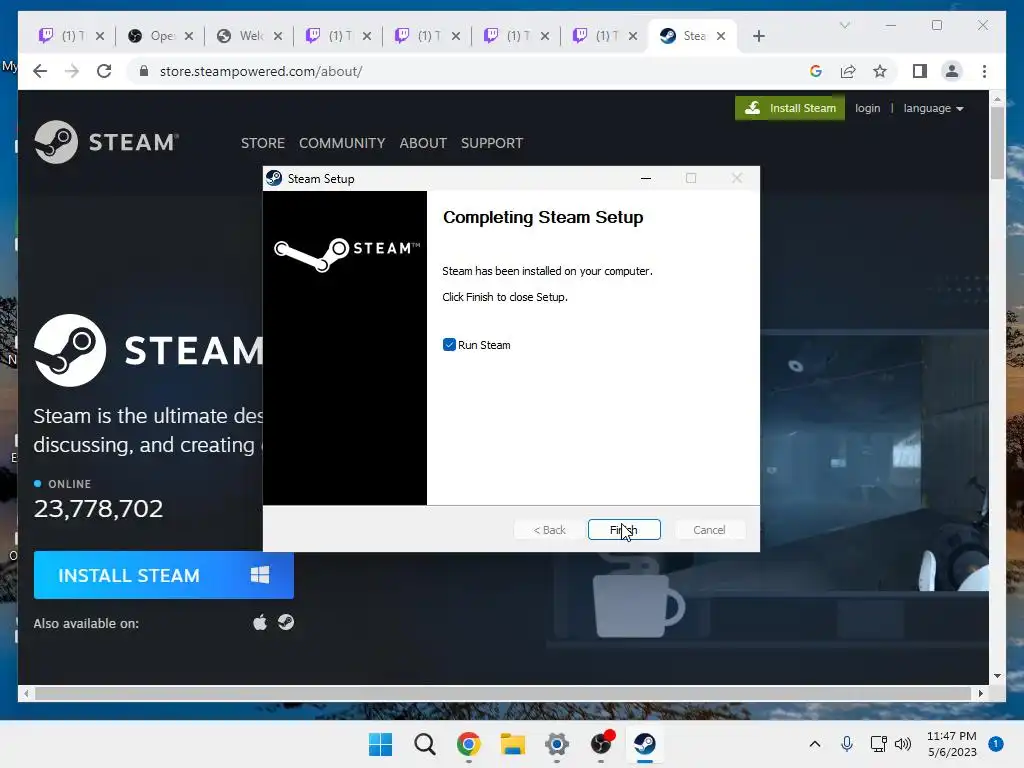Close the active Steam tab
The image size is (1024, 768).
(721, 36)
